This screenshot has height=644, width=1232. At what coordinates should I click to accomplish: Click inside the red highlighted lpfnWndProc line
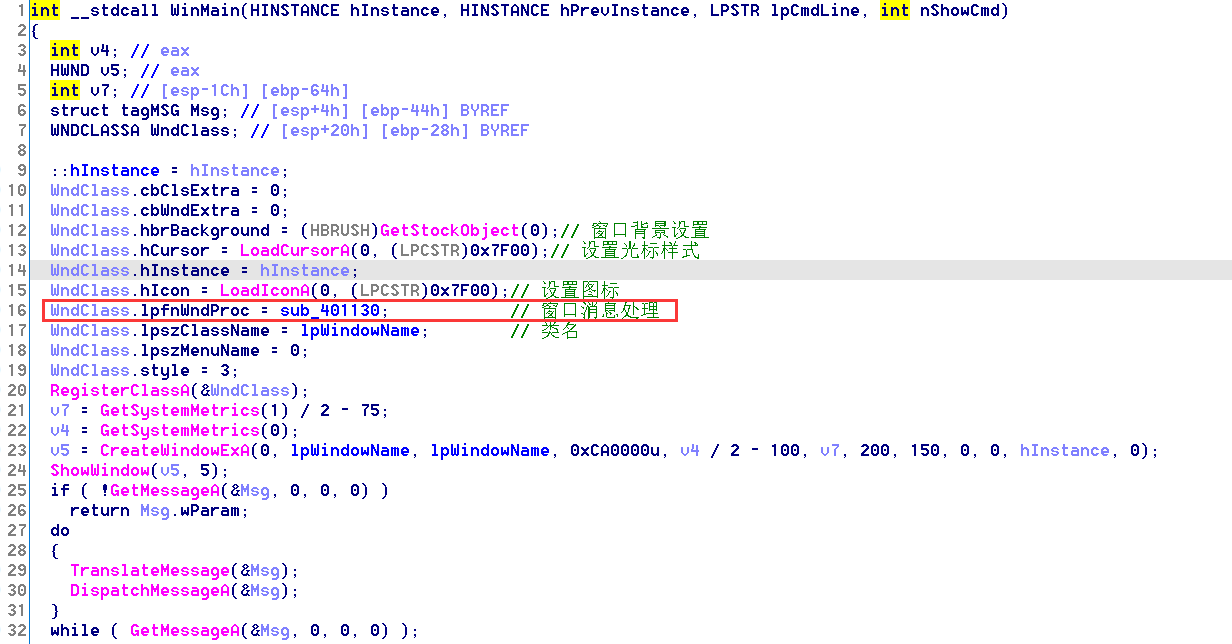(x=200, y=310)
